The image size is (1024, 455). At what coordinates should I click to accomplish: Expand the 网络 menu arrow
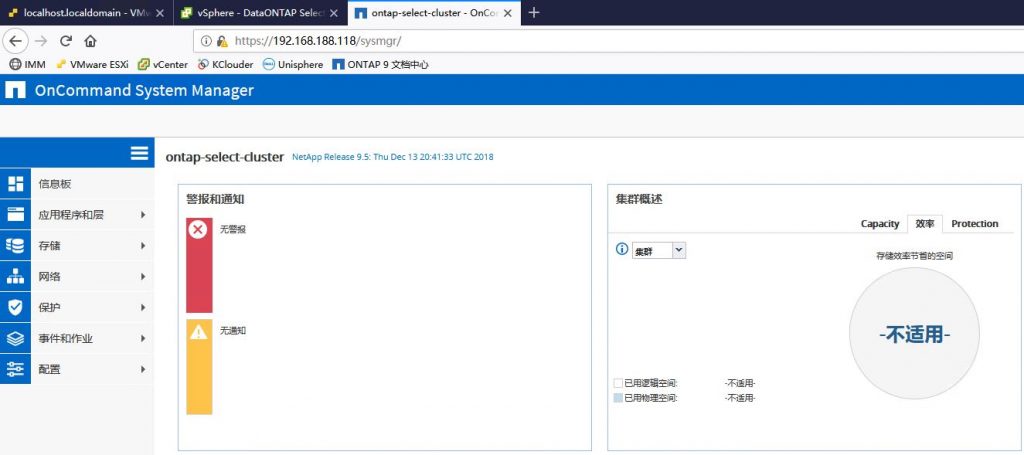pos(143,277)
